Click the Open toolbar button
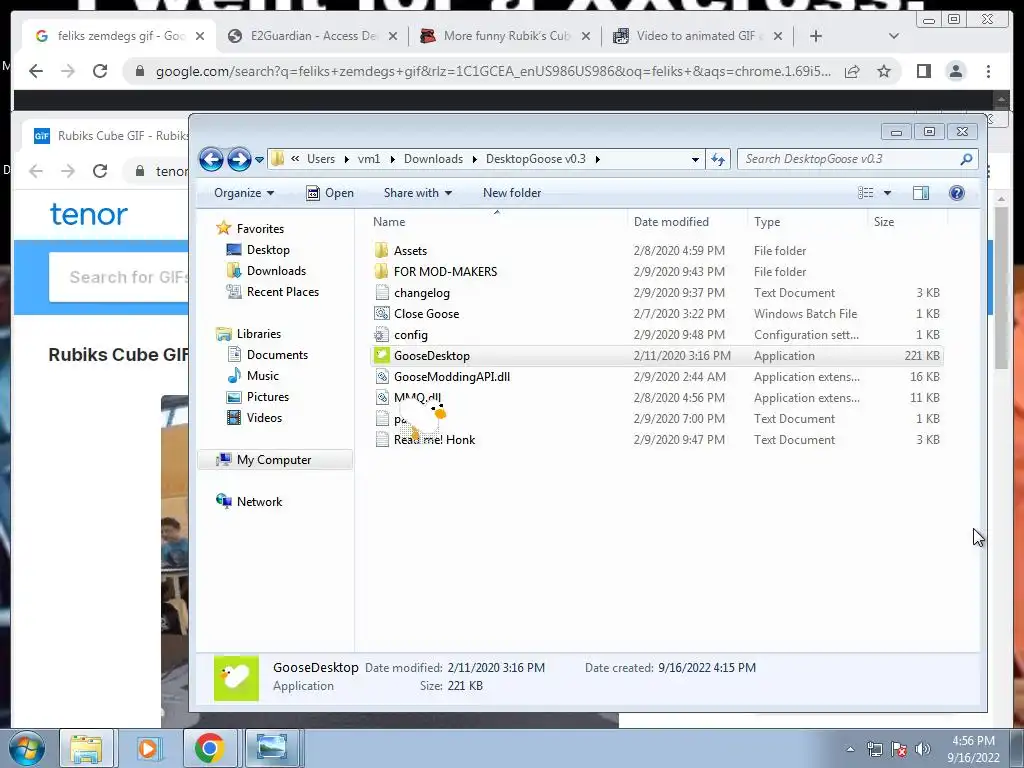This screenshot has width=1024, height=768. click(x=330, y=193)
